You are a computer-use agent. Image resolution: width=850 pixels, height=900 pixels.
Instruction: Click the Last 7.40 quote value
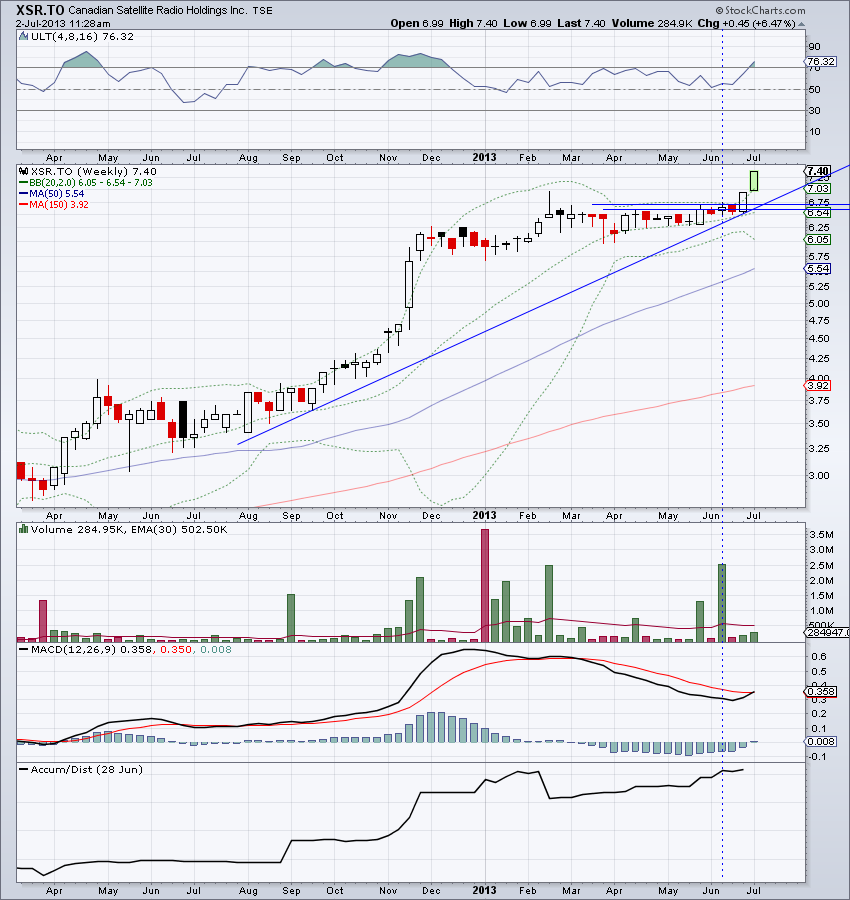(x=581, y=24)
